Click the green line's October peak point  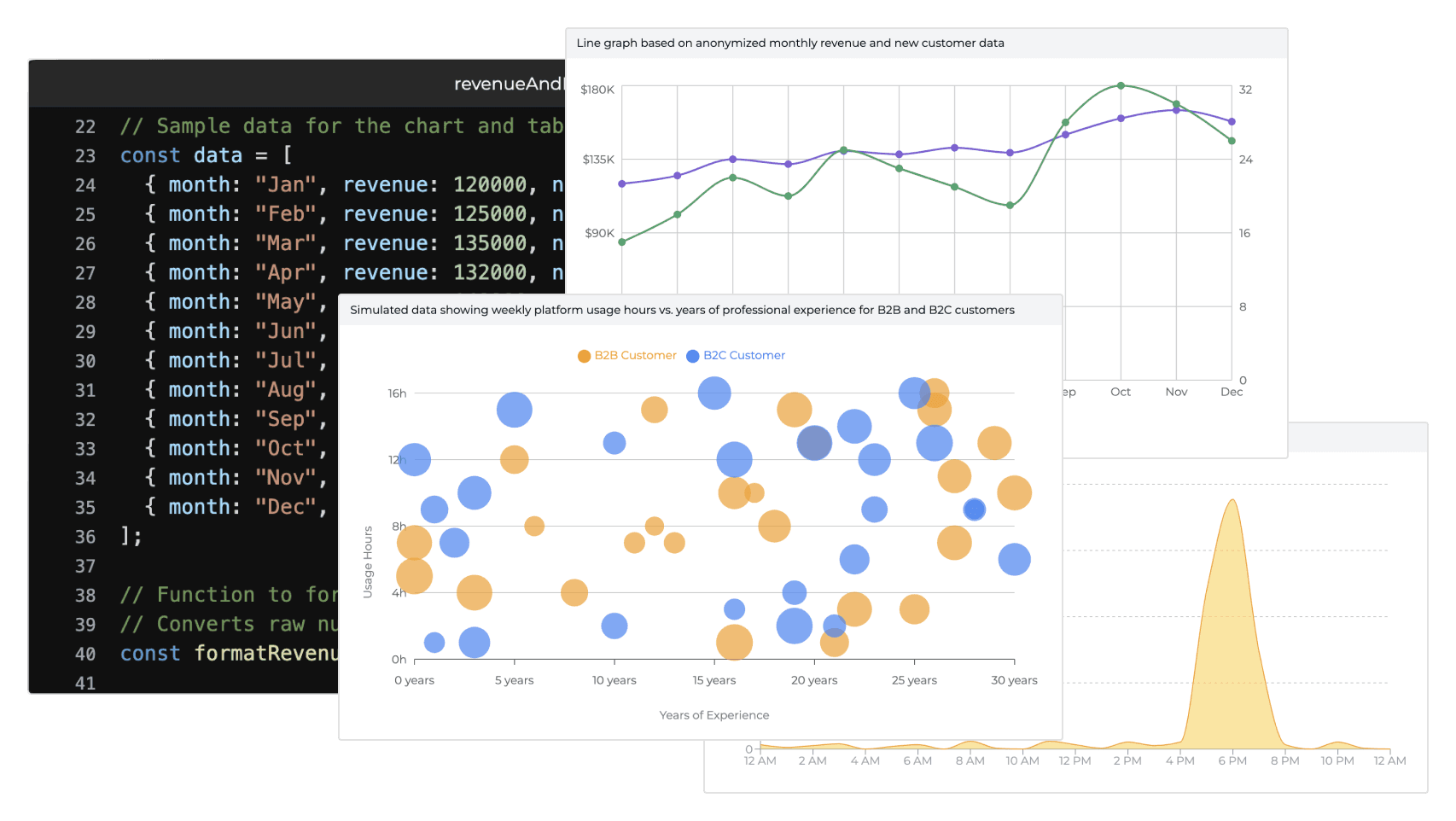(x=1121, y=85)
